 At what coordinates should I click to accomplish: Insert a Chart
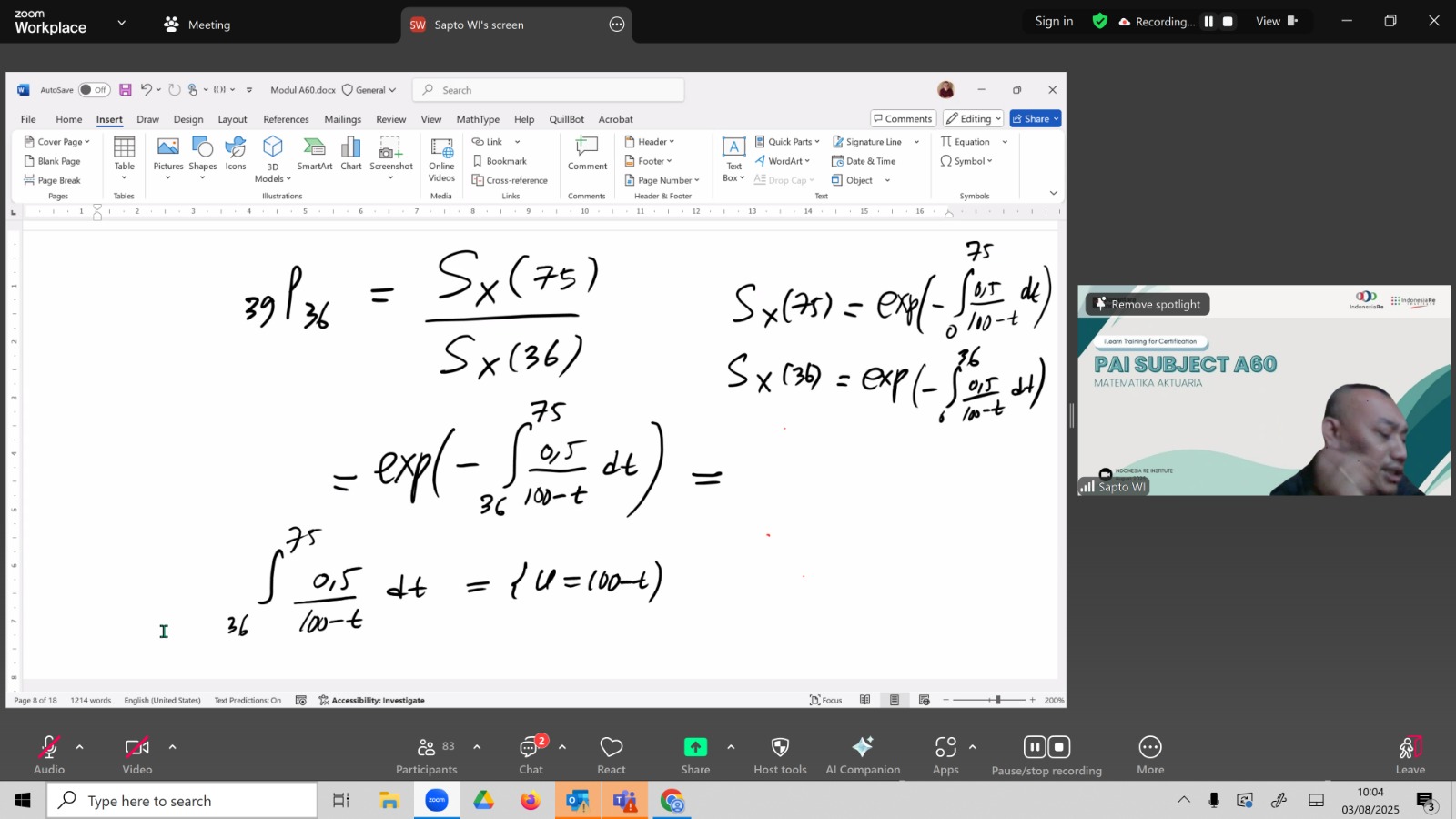(x=351, y=153)
